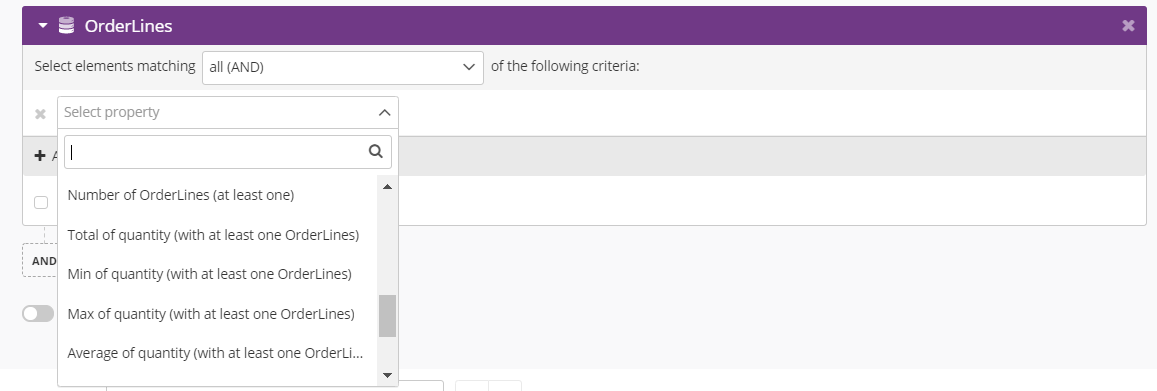The image size is (1157, 391).
Task: Click the property list scroll-down arrow
Action: (x=387, y=376)
